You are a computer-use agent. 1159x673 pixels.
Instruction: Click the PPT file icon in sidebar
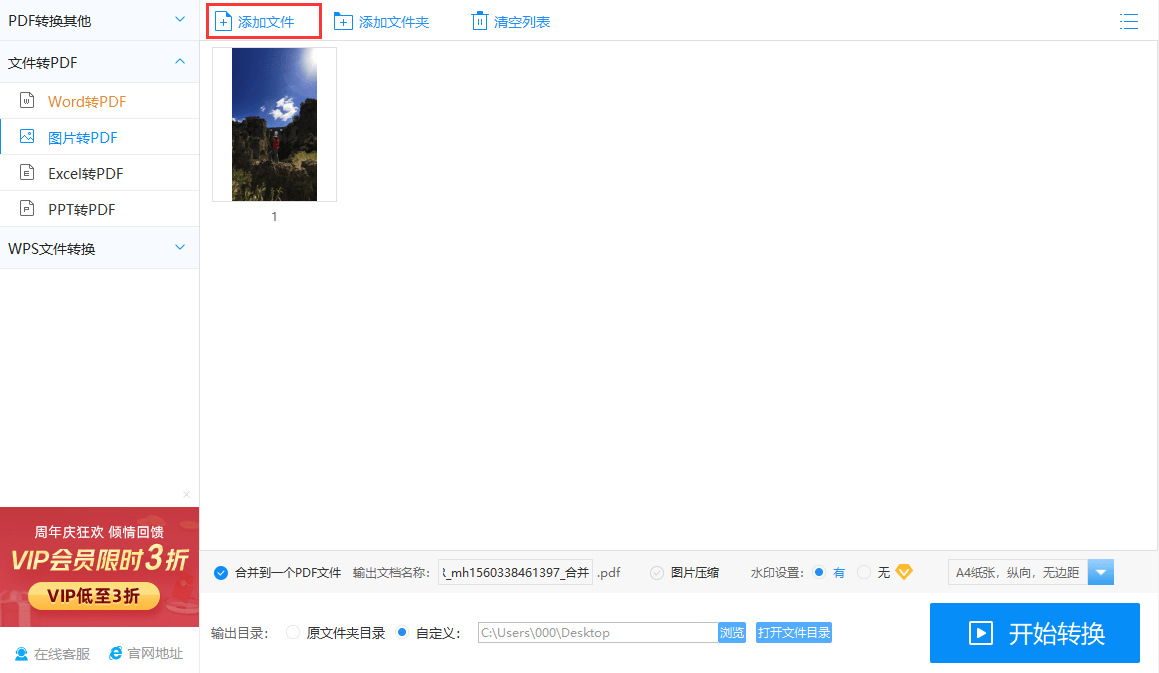(27, 209)
